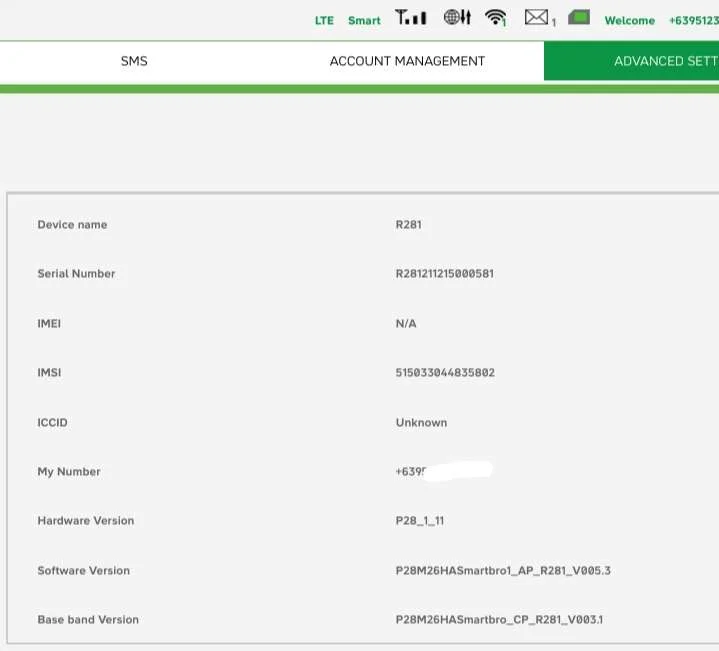The image size is (719, 651).
Task: Click the signal strength bars icon
Action: [x=411, y=17]
